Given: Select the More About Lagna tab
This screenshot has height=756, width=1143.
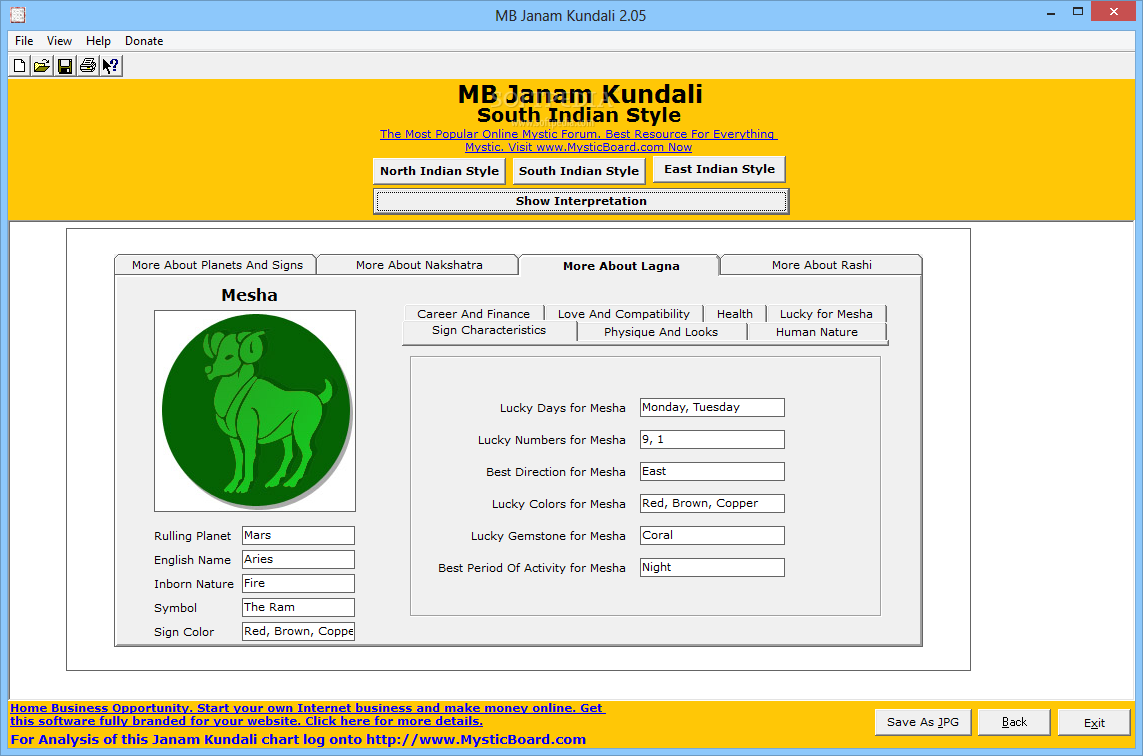Looking at the screenshot, I should click(620, 266).
